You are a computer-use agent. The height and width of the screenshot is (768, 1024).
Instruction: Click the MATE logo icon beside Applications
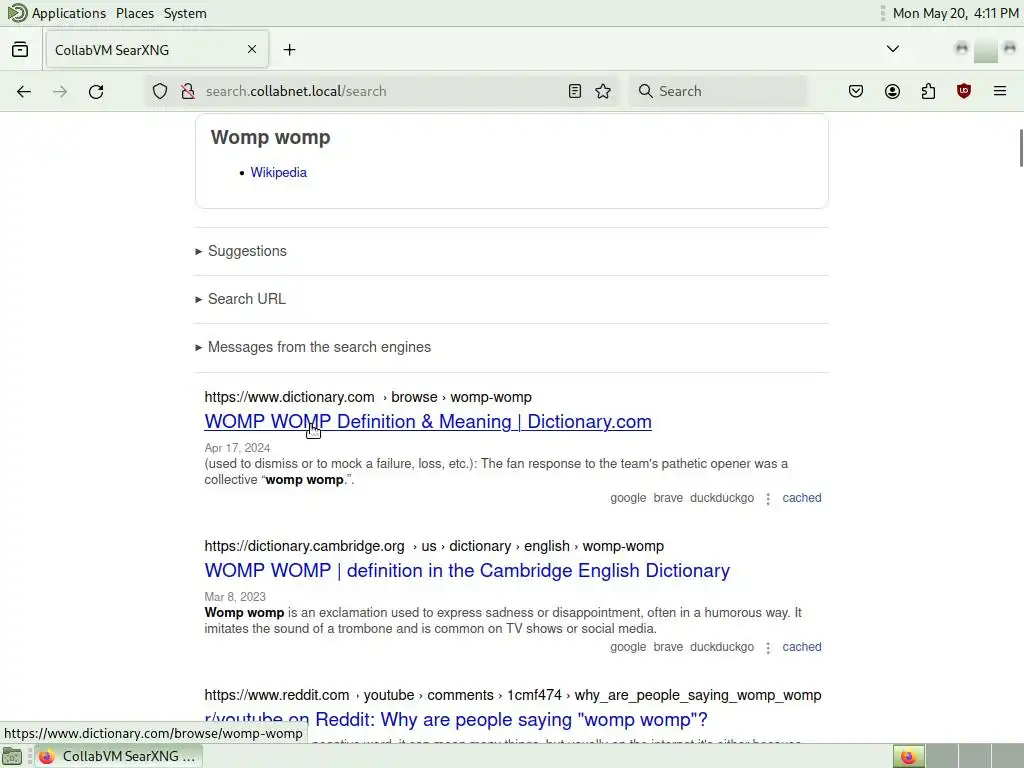(x=17, y=13)
